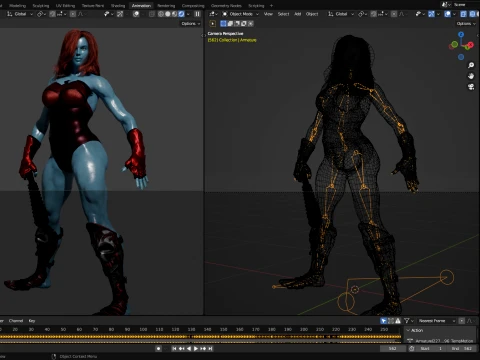Click frame 100 on the timeline ruler

point(143,329)
